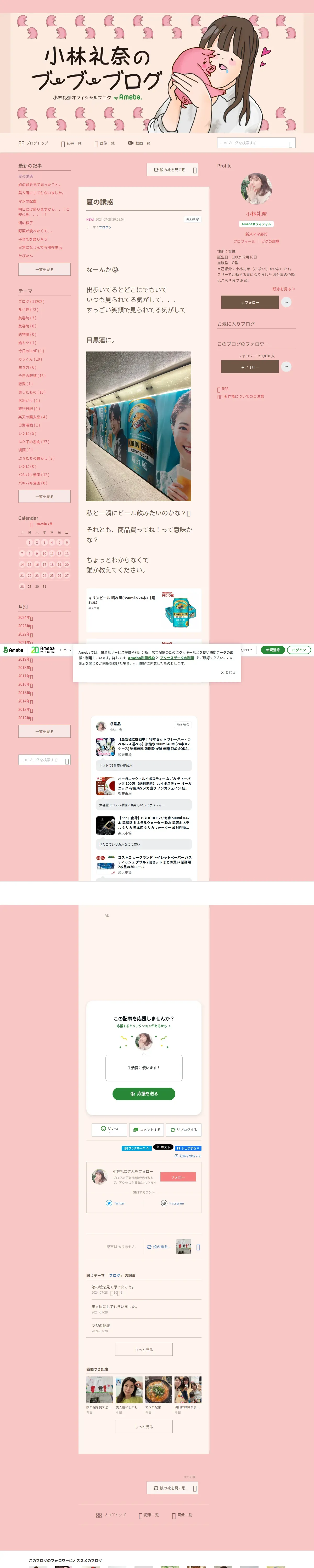Click the profile photo of 小林礼奈
The image size is (314, 1568).
[256, 189]
